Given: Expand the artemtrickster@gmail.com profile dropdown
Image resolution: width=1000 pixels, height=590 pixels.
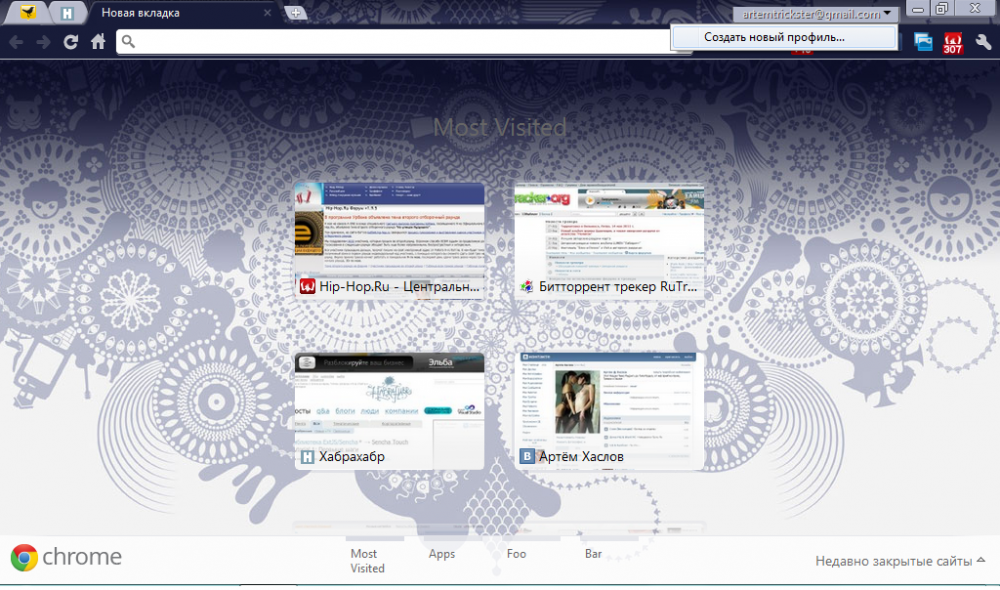Looking at the screenshot, I should tap(816, 13).
